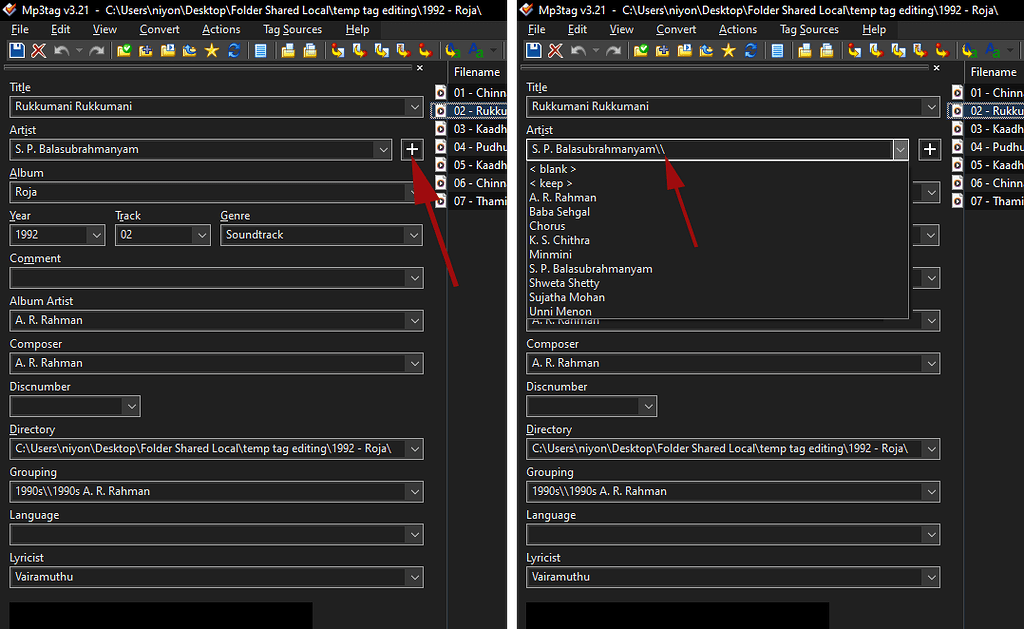Open Tag Sources menu in the left window
Image resolution: width=1024 pixels, height=629 pixels.
(x=293, y=29)
